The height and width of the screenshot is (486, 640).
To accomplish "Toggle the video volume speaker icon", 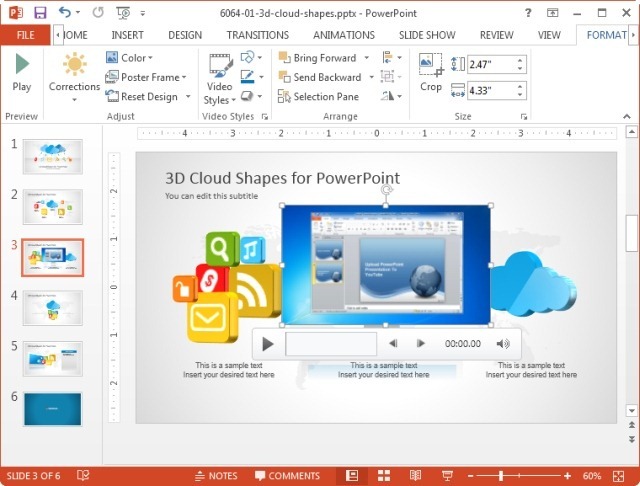I will [x=503, y=344].
